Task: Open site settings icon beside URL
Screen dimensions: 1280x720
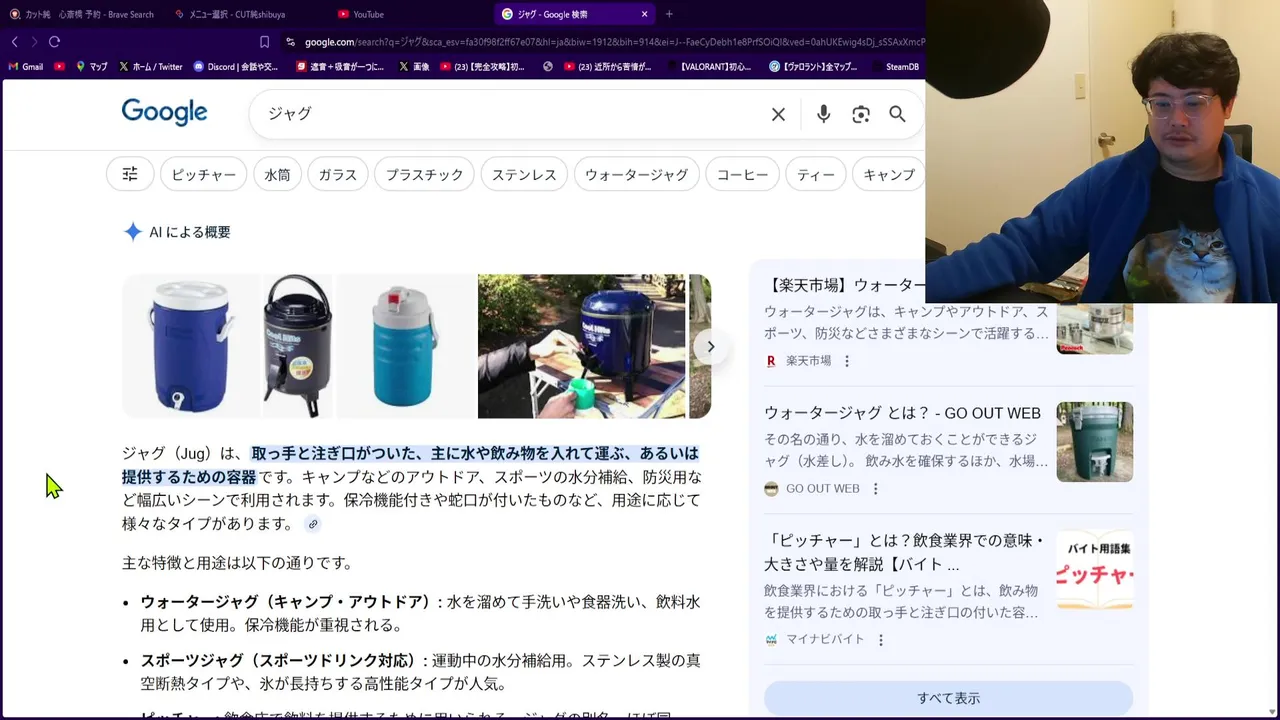Action: (x=290, y=42)
